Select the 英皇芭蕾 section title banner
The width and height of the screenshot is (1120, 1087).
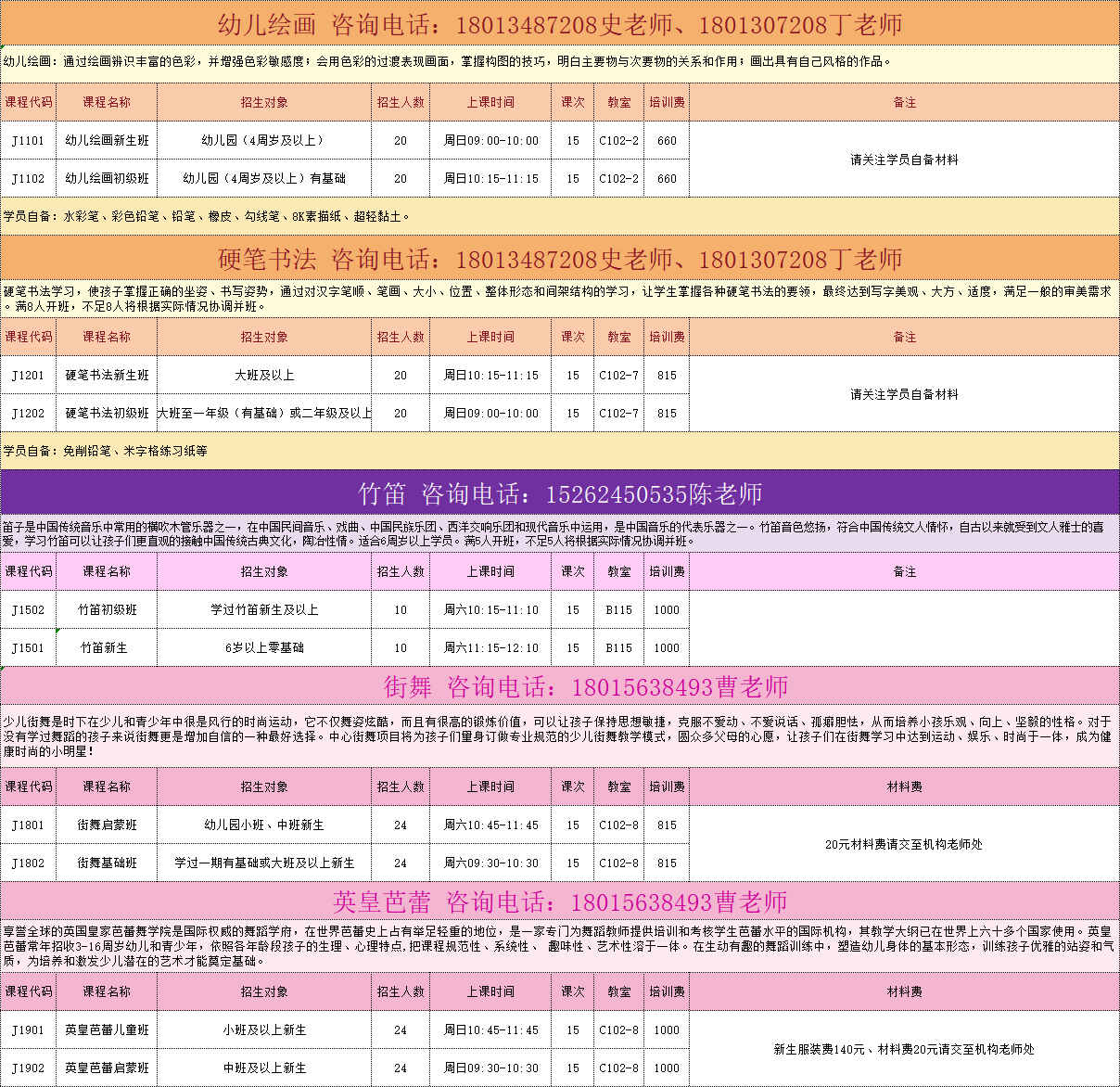(x=560, y=902)
